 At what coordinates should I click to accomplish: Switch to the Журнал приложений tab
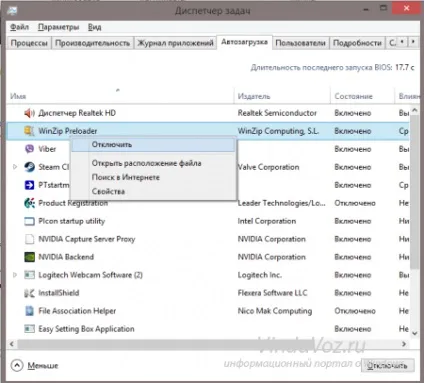pos(175,43)
